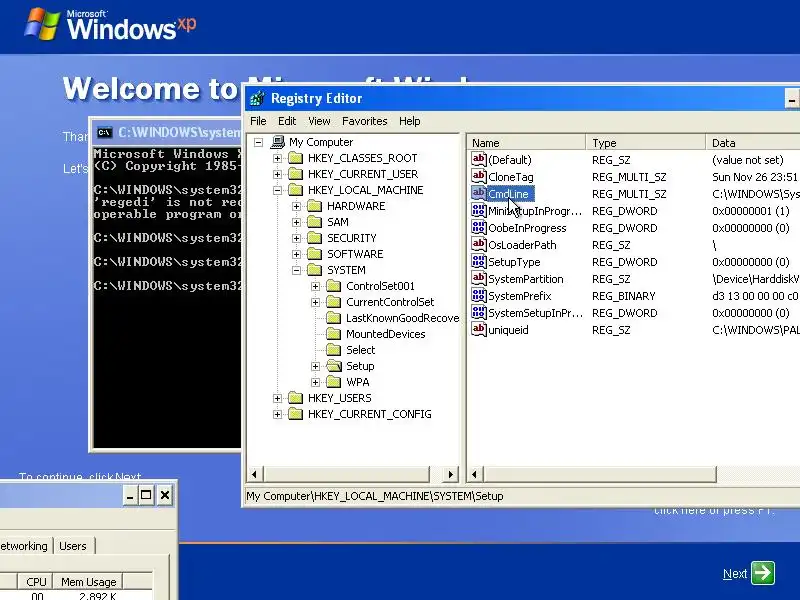Click the Registry Editor title bar icon

click(258, 98)
